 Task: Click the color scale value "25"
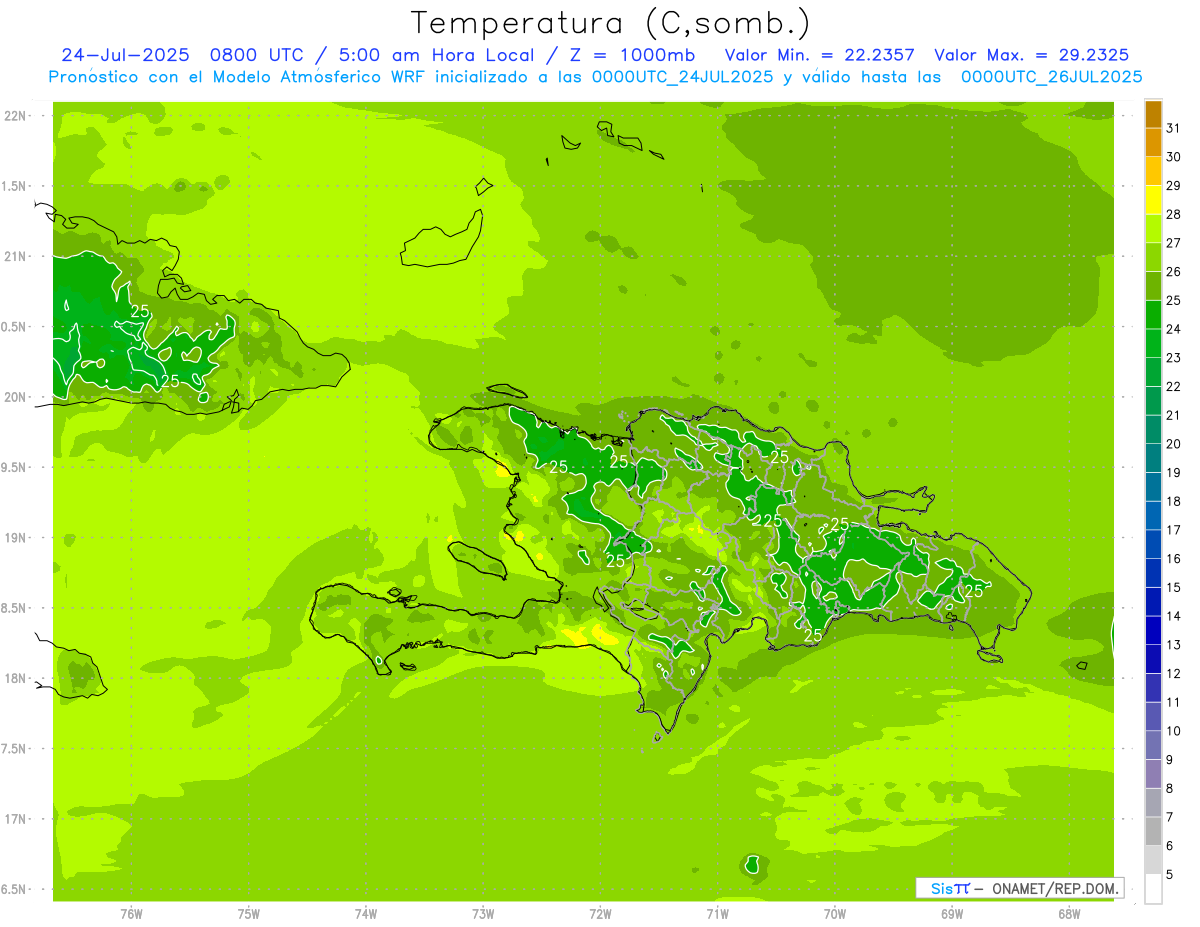point(1174,300)
